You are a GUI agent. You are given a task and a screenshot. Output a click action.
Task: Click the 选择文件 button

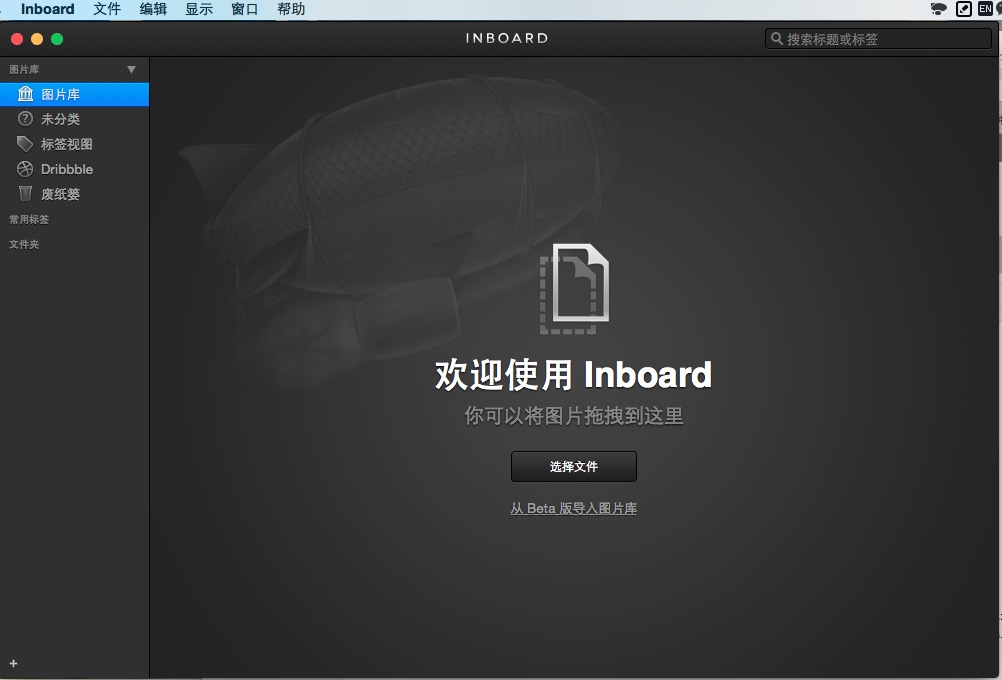[574, 467]
